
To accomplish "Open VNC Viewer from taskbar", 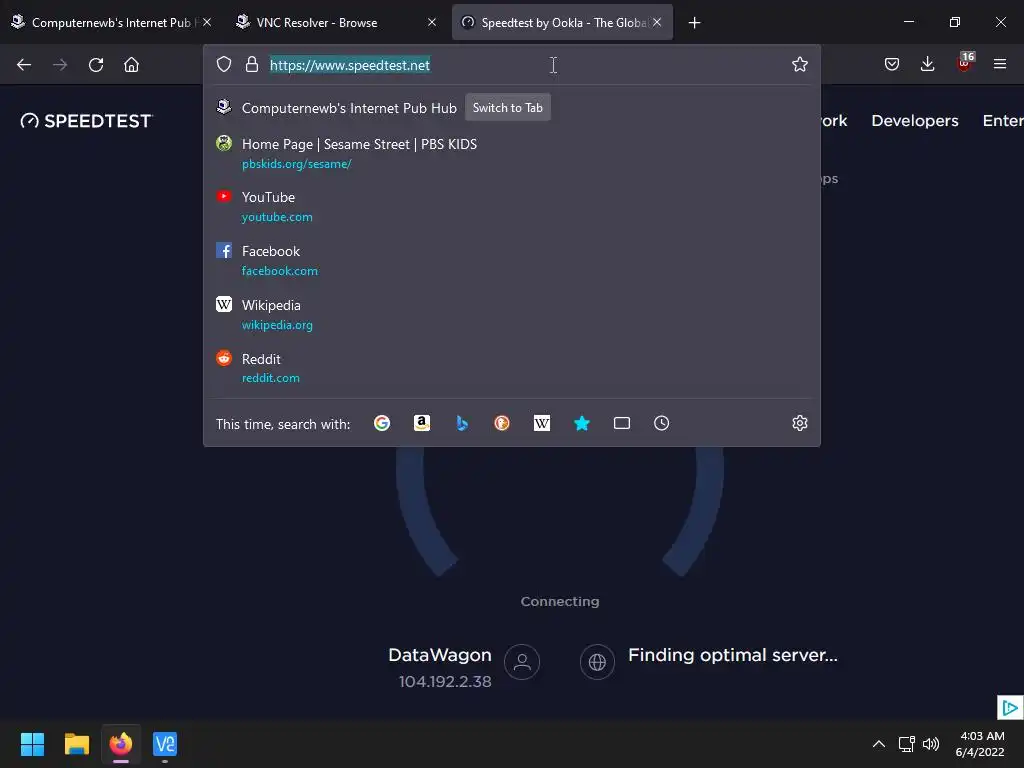I will click(165, 744).
